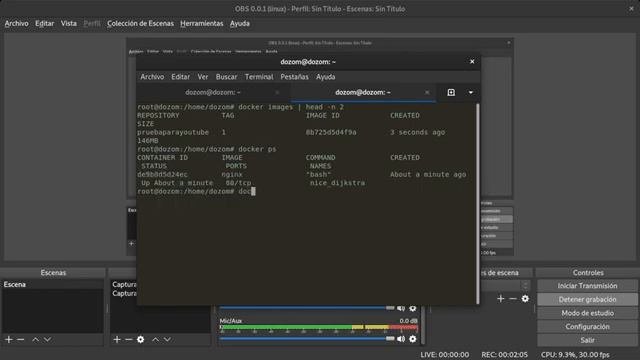Adjust the Mic/Aux volume slider
Screen dimensions: 640x360
[x=307, y=338]
